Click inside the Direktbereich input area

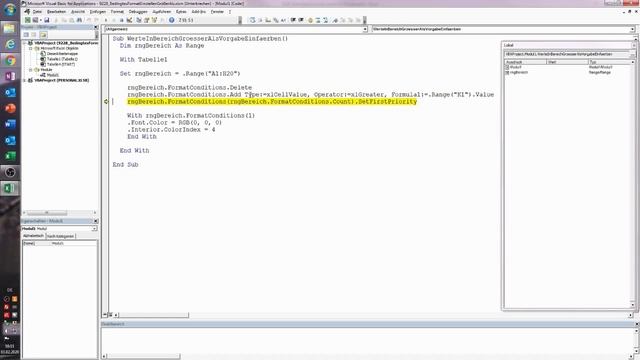[x=367, y=340]
